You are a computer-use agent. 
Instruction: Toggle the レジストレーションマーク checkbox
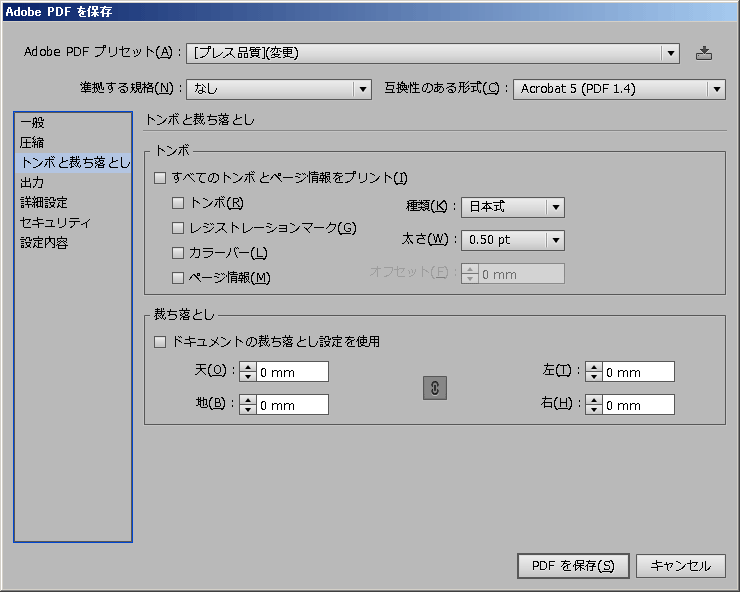[178, 228]
